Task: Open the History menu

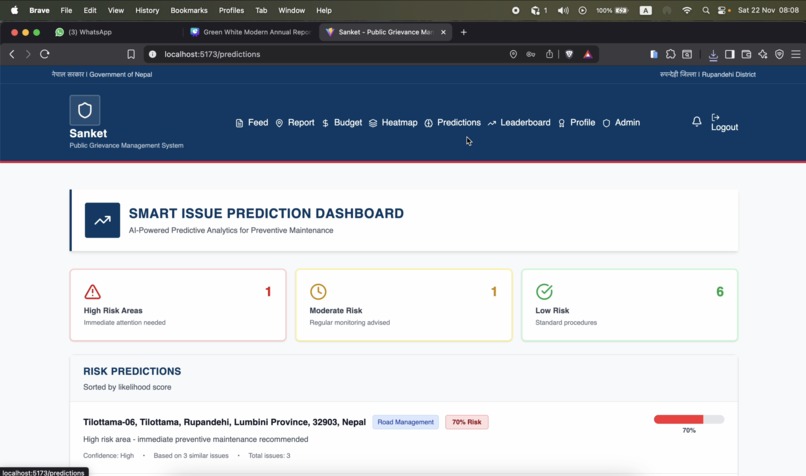Action: pyautogui.click(x=147, y=10)
